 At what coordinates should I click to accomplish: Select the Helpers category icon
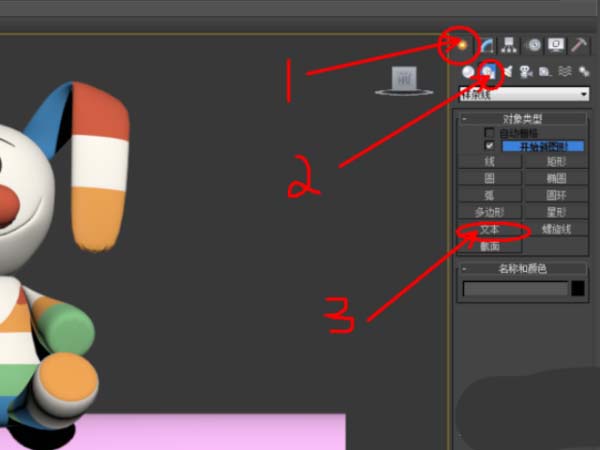pos(545,72)
